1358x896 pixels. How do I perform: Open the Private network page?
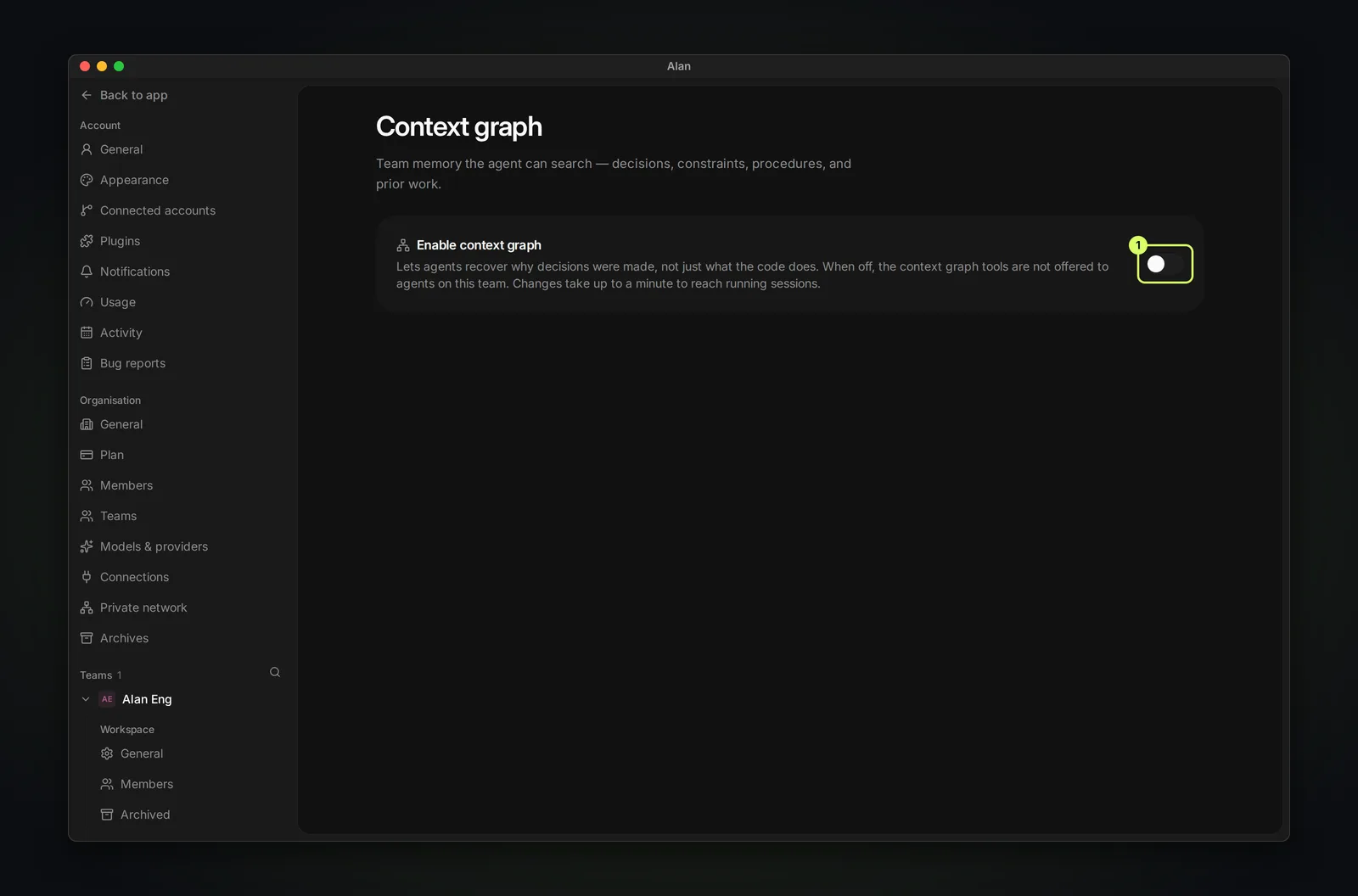(x=143, y=608)
